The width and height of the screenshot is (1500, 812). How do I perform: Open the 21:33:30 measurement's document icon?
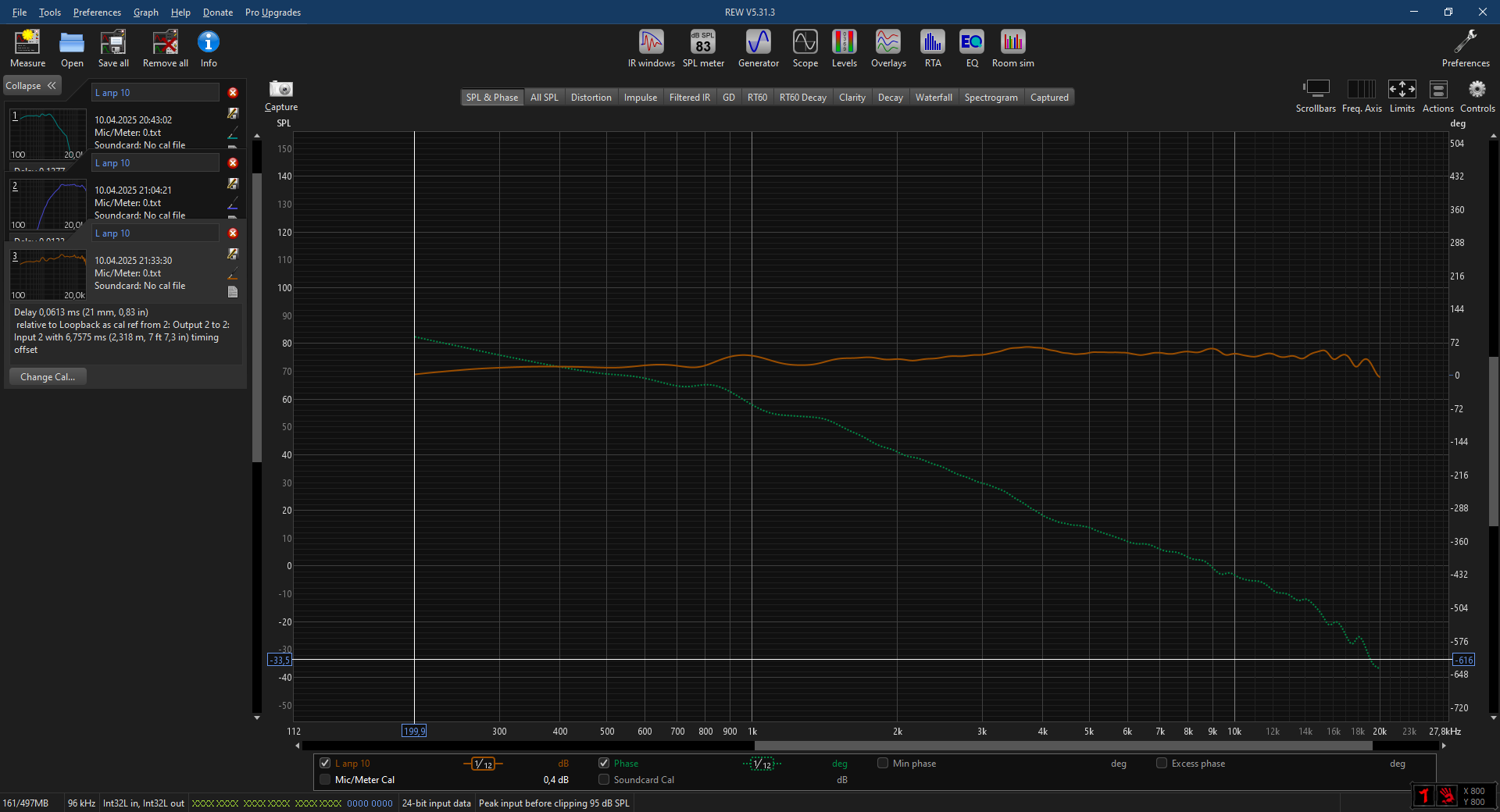pos(233,291)
